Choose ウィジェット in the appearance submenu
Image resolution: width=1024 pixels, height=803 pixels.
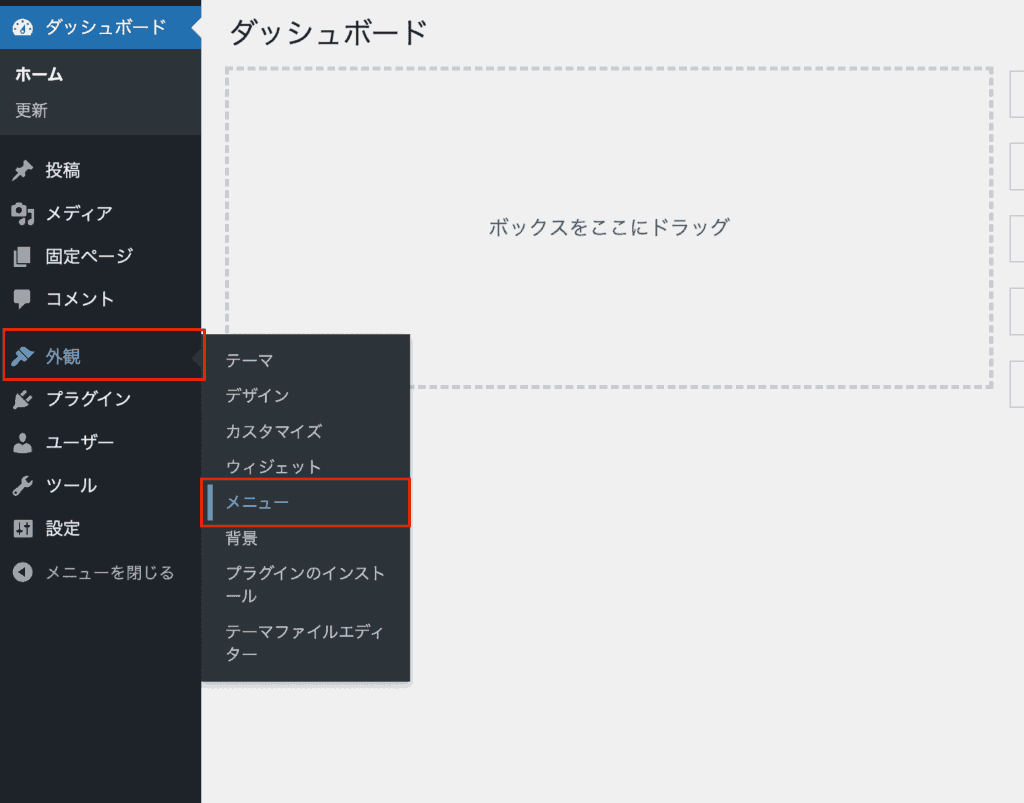273,467
